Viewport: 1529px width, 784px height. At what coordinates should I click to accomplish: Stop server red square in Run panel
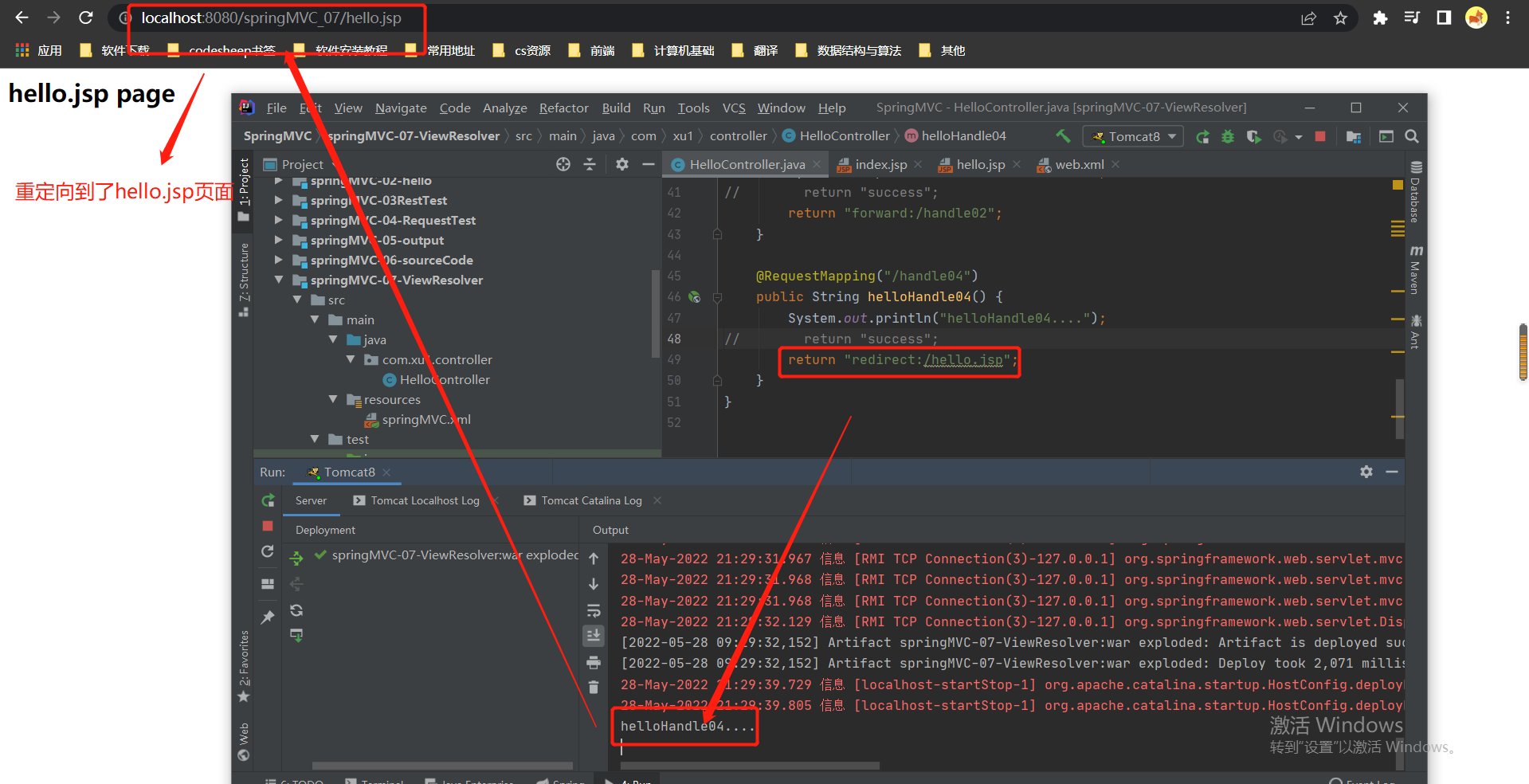[x=268, y=526]
